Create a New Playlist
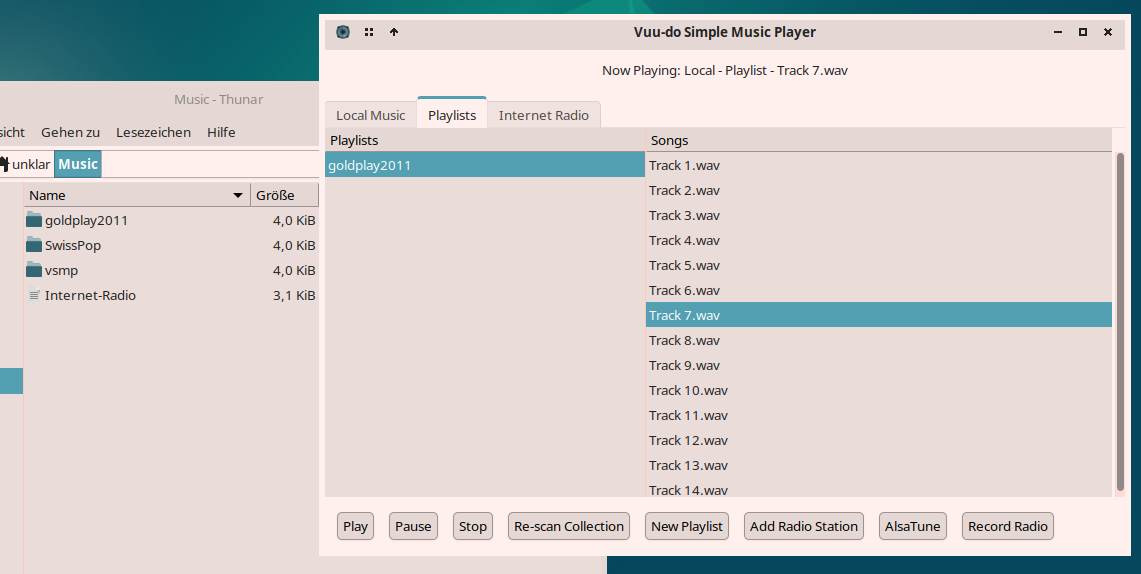The height and width of the screenshot is (574, 1141). pyautogui.click(x=687, y=526)
